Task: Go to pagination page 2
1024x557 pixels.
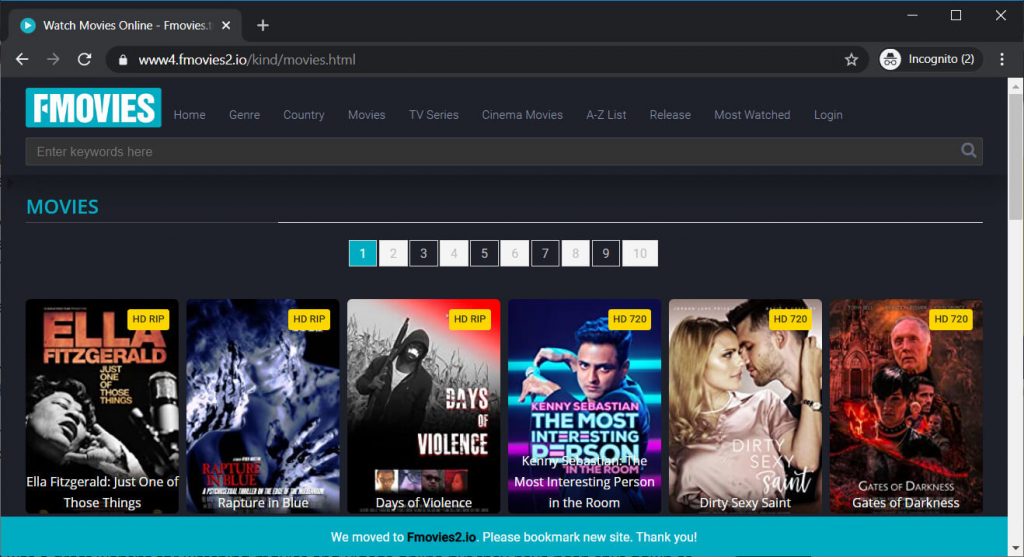Action: point(393,253)
